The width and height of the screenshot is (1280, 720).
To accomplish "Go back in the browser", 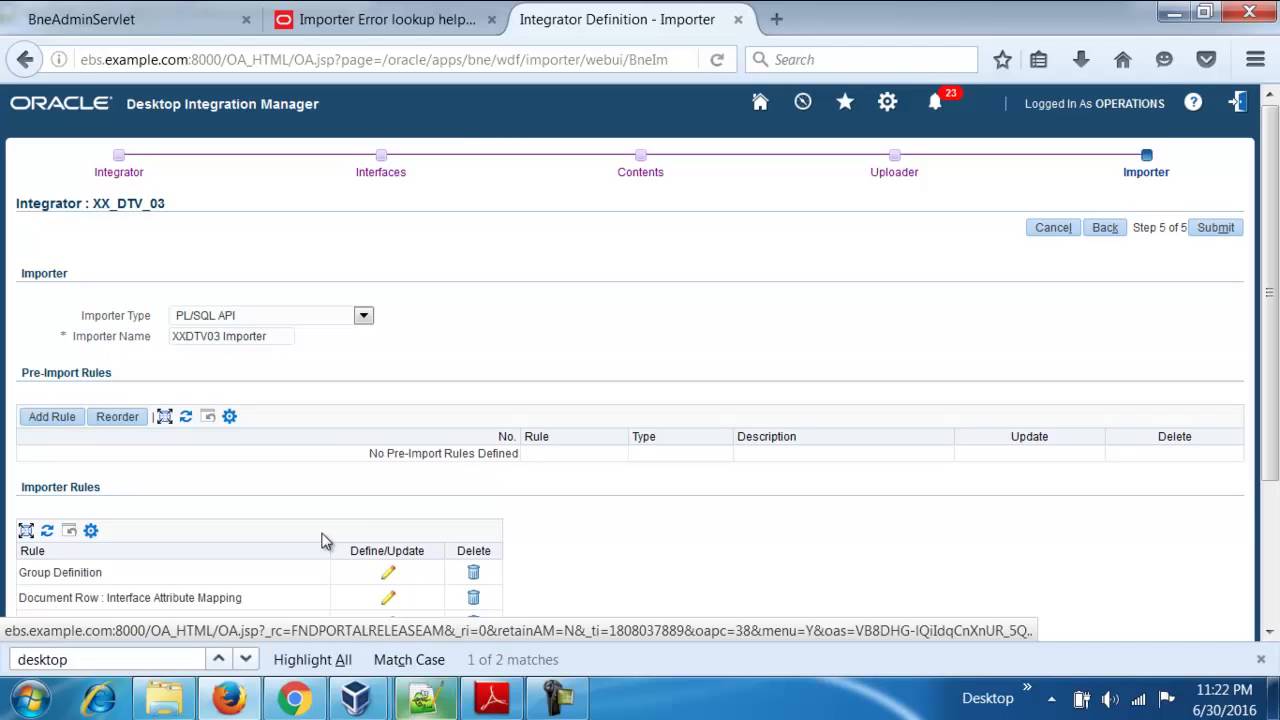I will coord(25,59).
